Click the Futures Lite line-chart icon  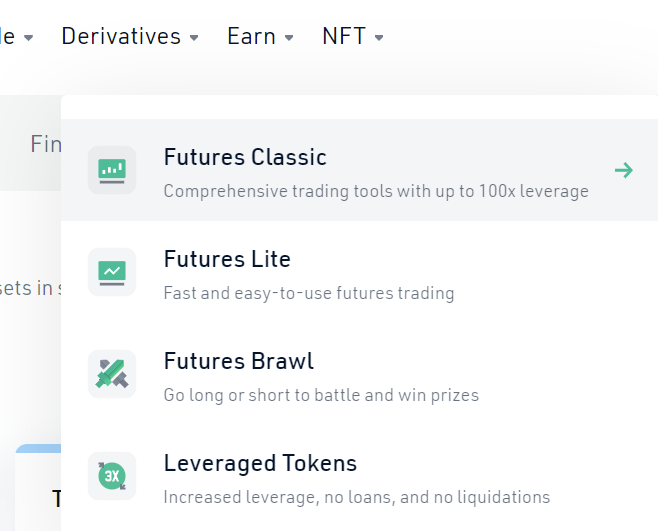(x=112, y=272)
